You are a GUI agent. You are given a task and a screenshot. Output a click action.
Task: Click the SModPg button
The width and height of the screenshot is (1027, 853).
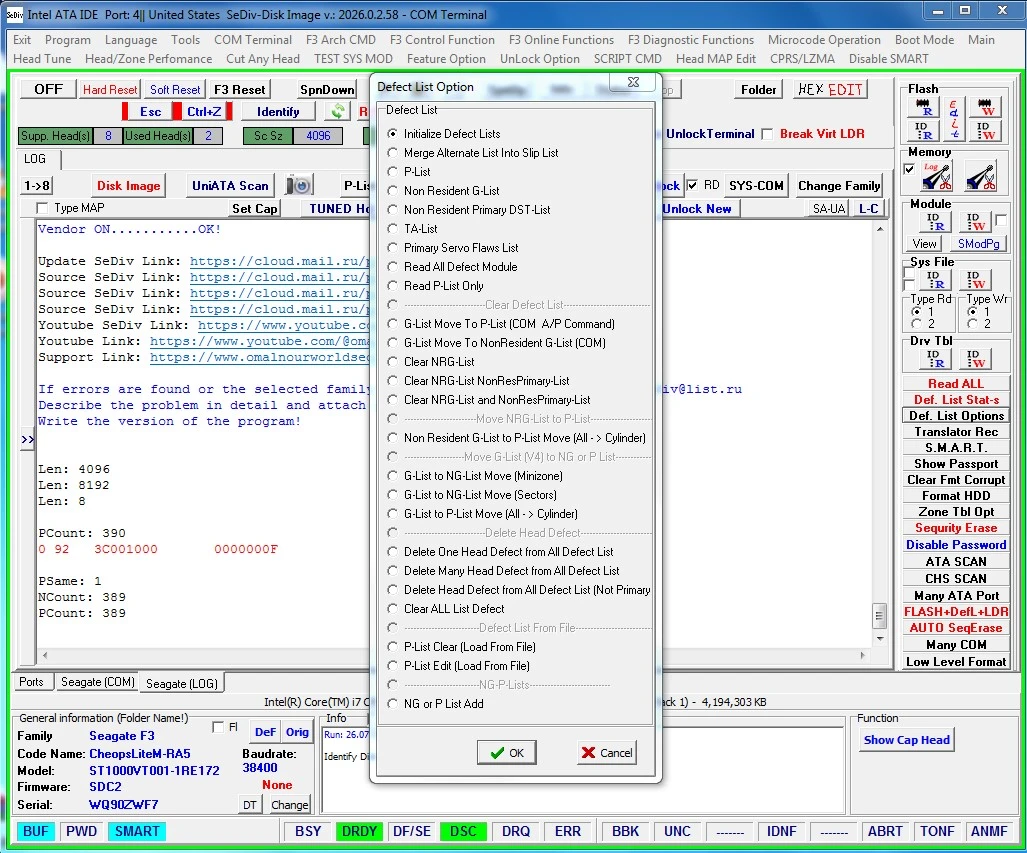tap(979, 244)
